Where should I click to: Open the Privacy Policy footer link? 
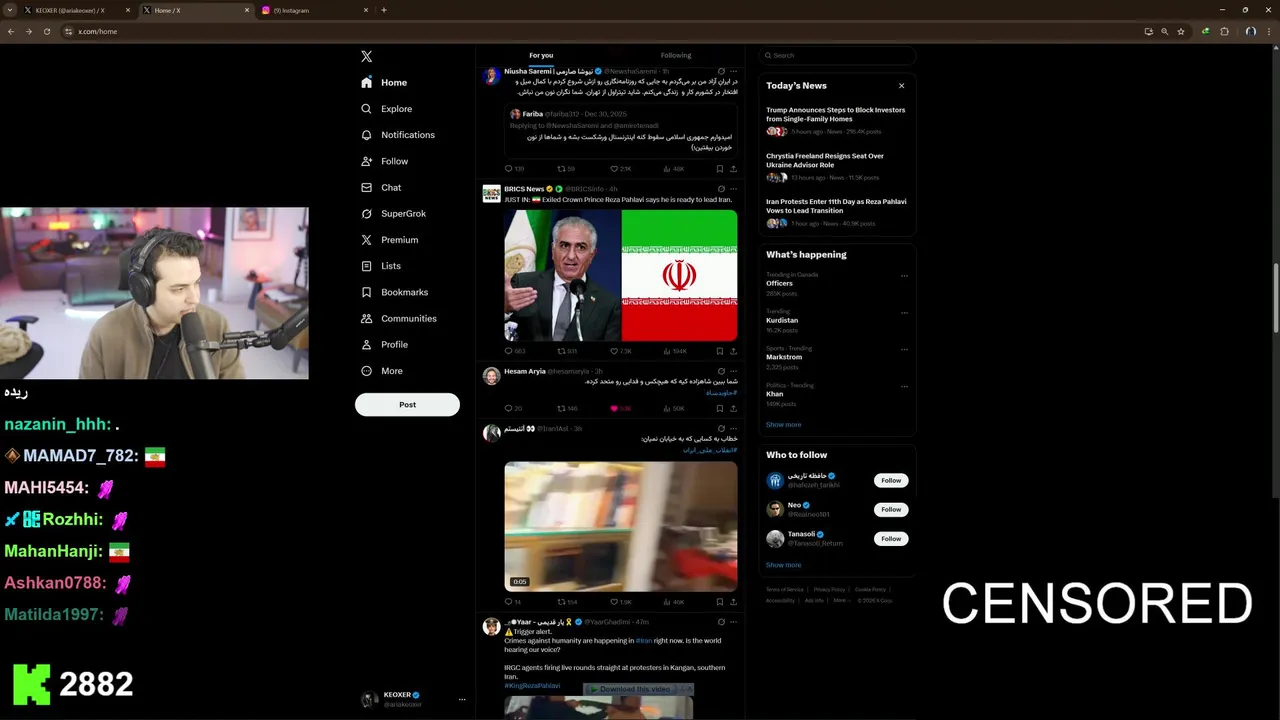pyautogui.click(x=829, y=589)
